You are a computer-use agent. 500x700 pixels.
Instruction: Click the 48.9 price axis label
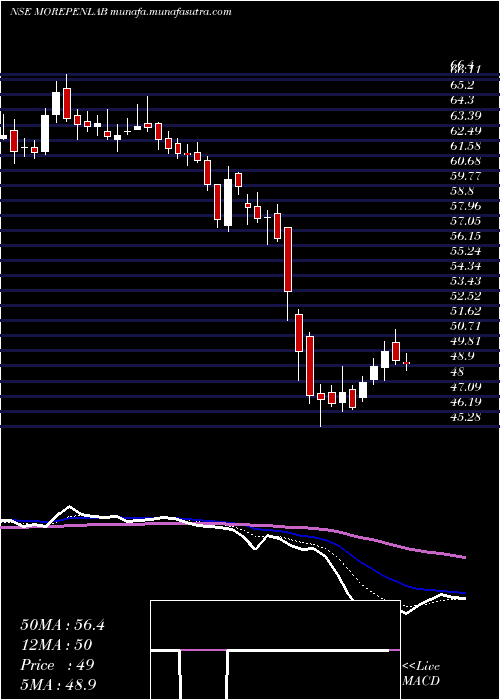[x=462, y=357]
